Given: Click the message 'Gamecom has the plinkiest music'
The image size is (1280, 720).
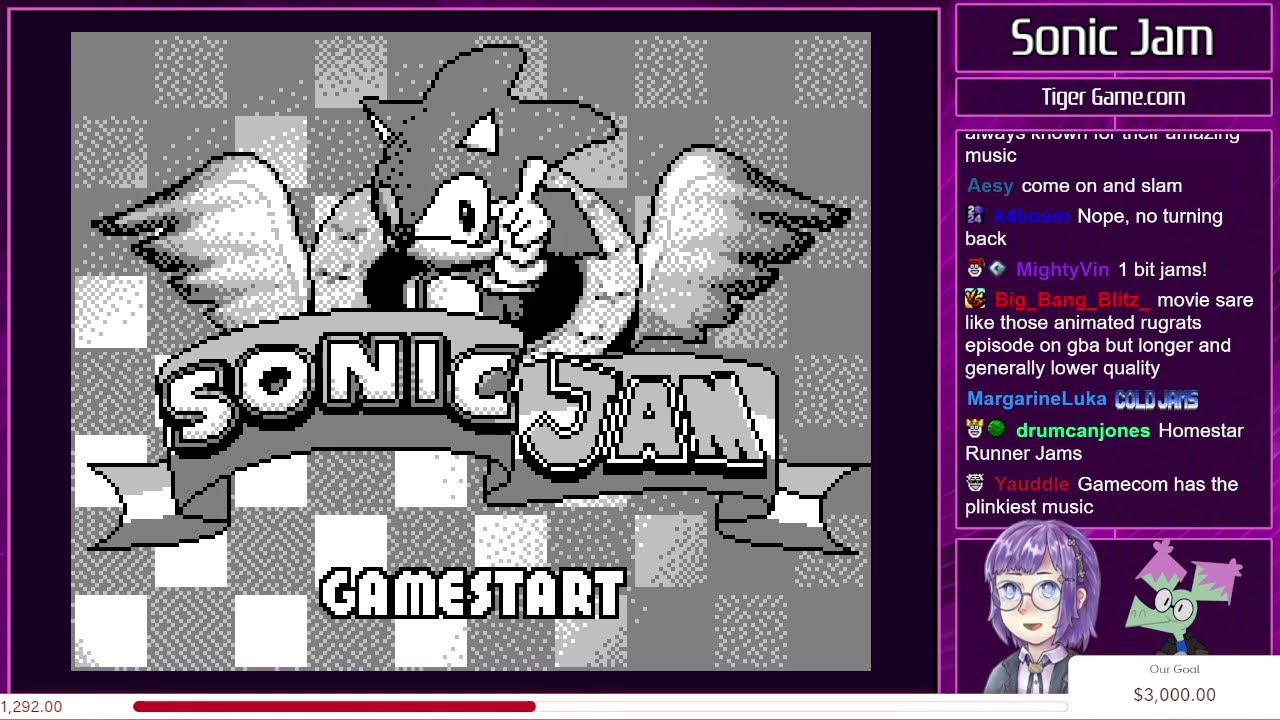Looking at the screenshot, I should coord(1101,495).
